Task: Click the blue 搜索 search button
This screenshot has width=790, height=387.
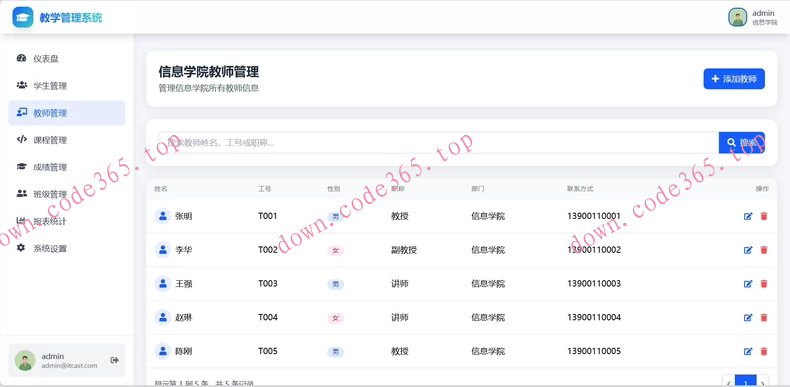Action: 742,143
